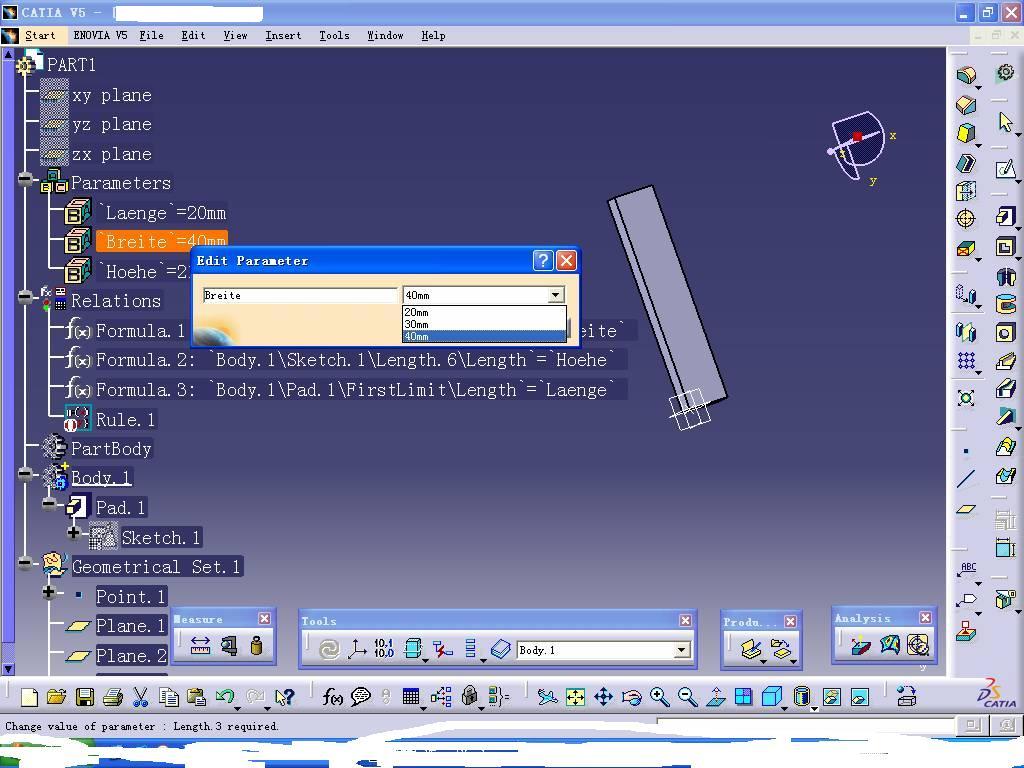Collapse the Relations tree node
Viewport: 1024px width, 768px height.
tap(25, 296)
